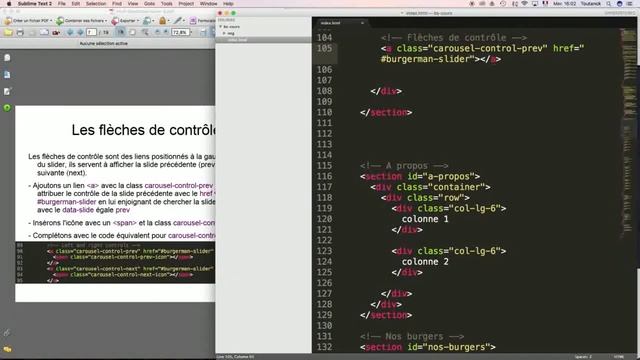
Task: Open the Time Machine icon in menu bar
Action: point(503,4)
